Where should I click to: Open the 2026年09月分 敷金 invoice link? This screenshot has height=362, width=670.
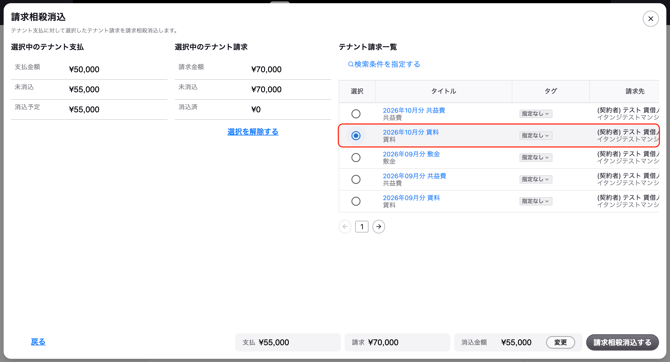click(411, 154)
